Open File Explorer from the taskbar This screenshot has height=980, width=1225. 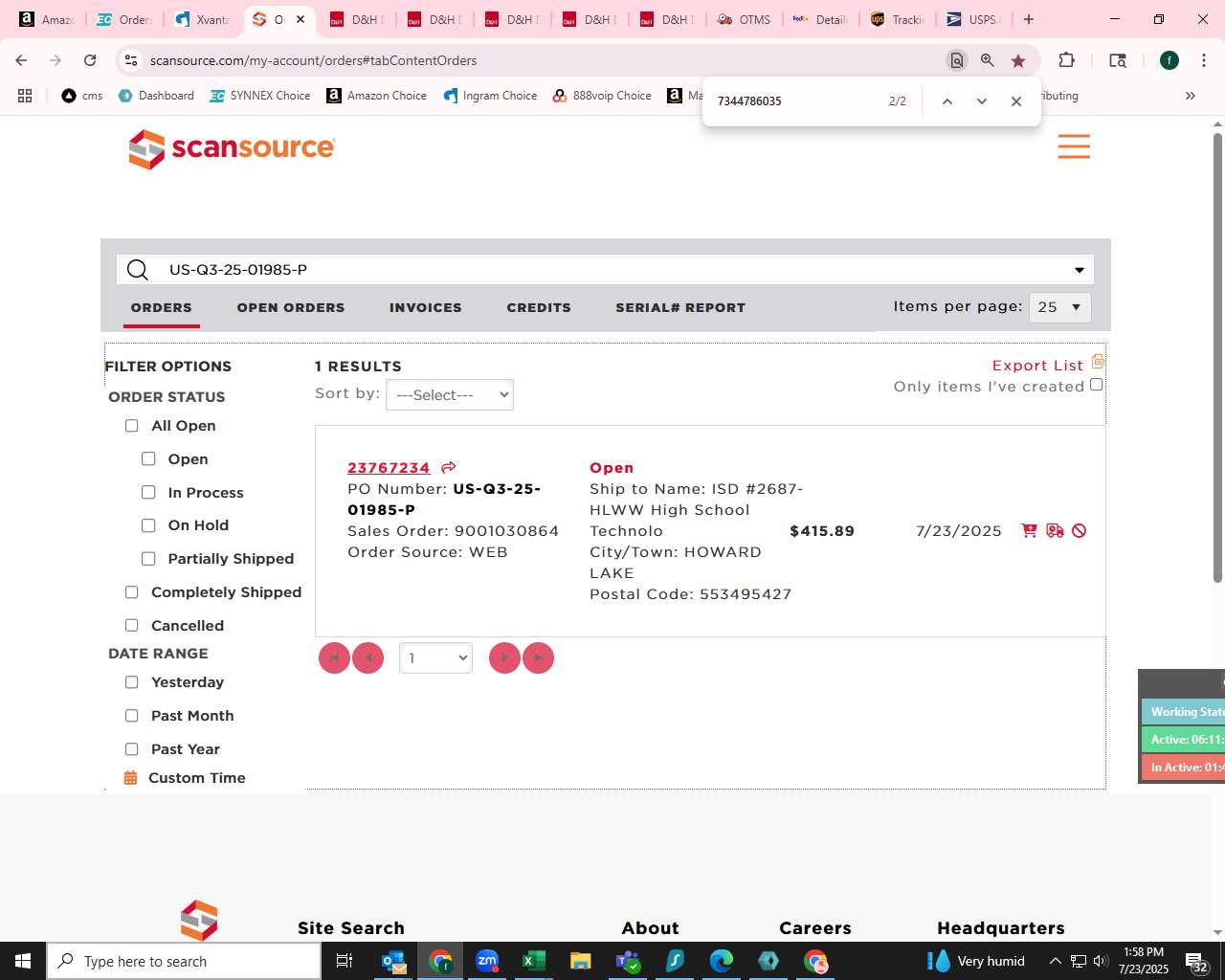tap(580, 961)
